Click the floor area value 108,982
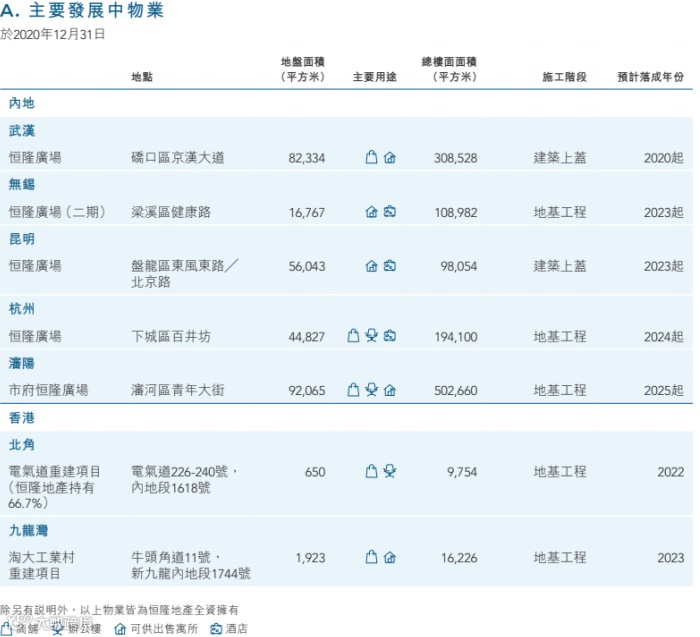Image resolution: width=700 pixels, height=637 pixels. [456, 212]
